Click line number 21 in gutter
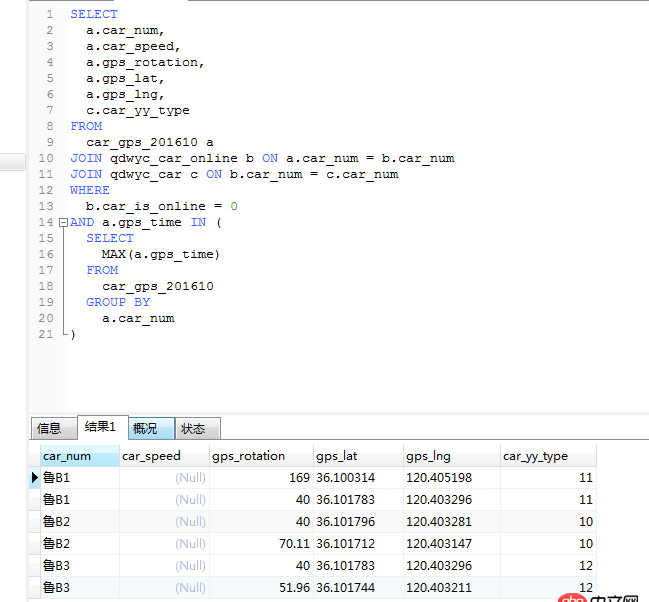Image resolution: width=649 pixels, height=602 pixels. click(46, 334)
